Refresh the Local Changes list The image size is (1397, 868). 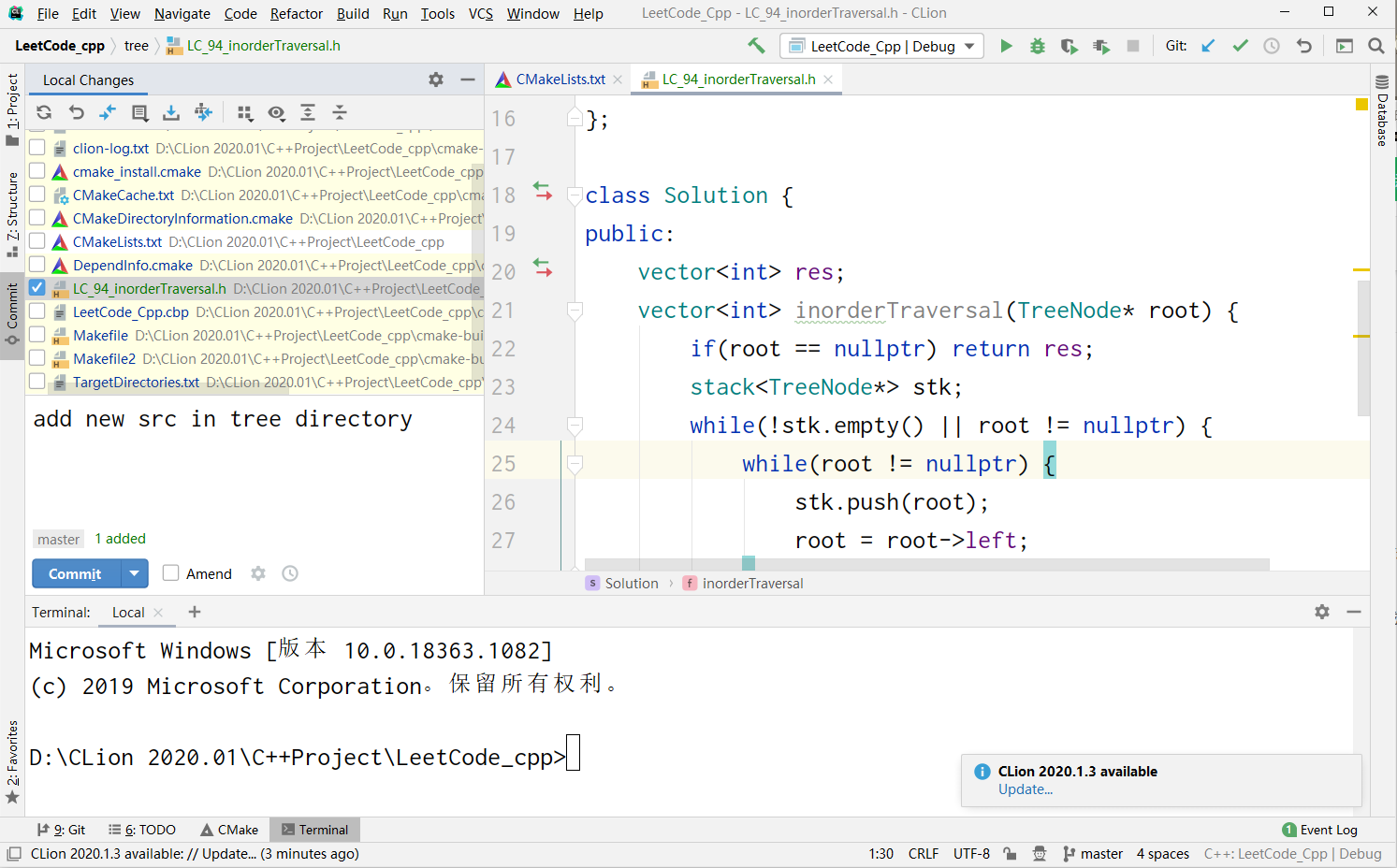point(44,113)
